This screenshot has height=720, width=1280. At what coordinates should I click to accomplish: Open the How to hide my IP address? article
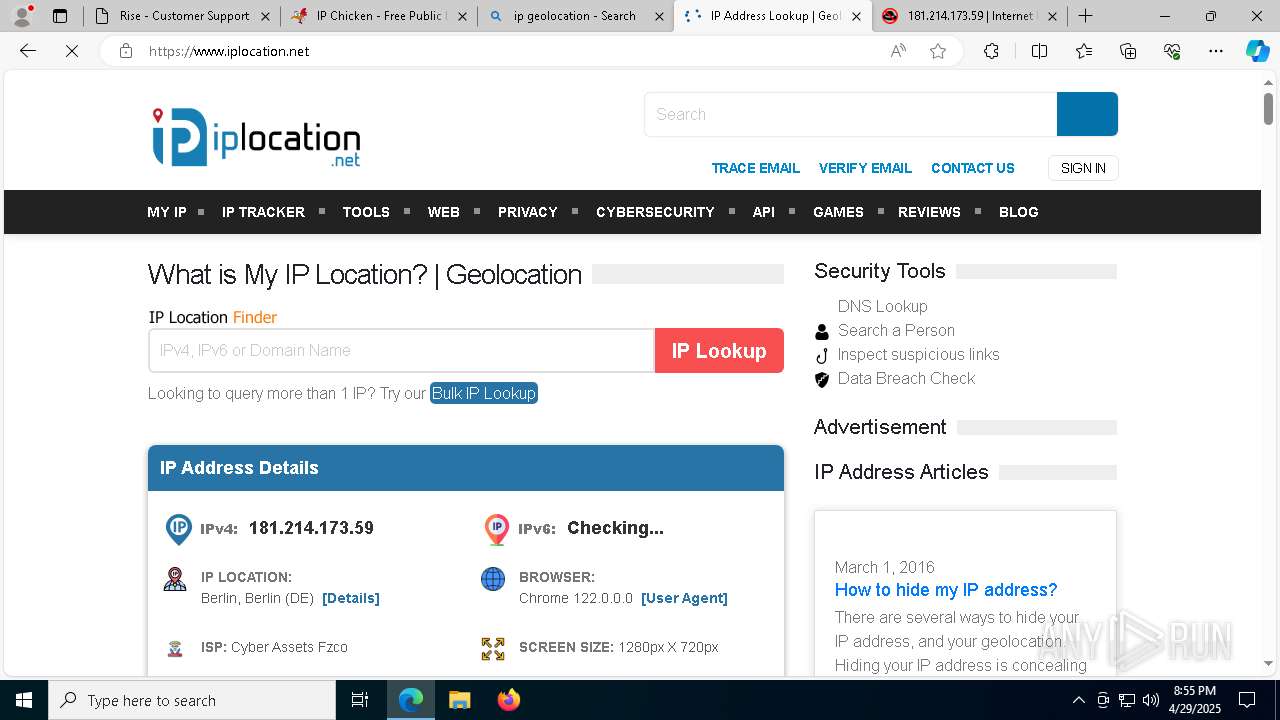946,590
